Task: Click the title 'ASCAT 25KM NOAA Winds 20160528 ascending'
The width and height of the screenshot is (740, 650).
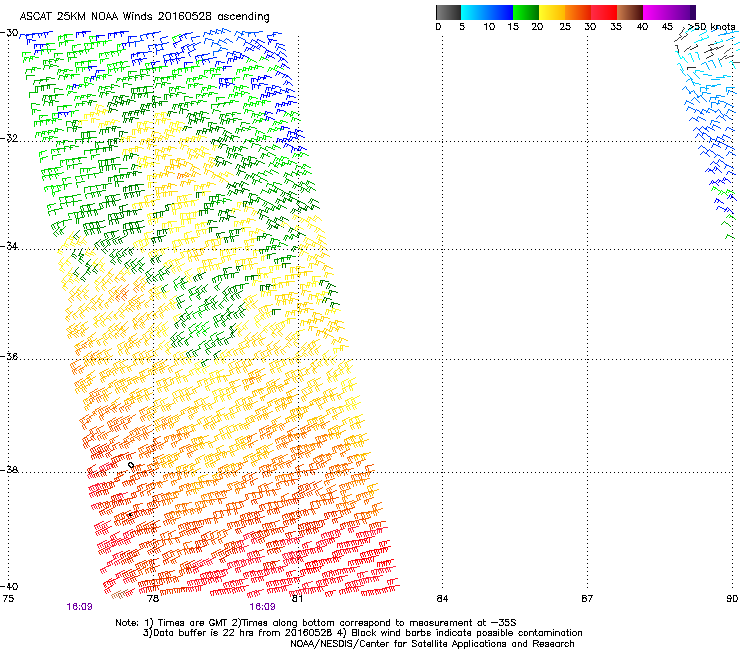Action: [x=144, y=17]
